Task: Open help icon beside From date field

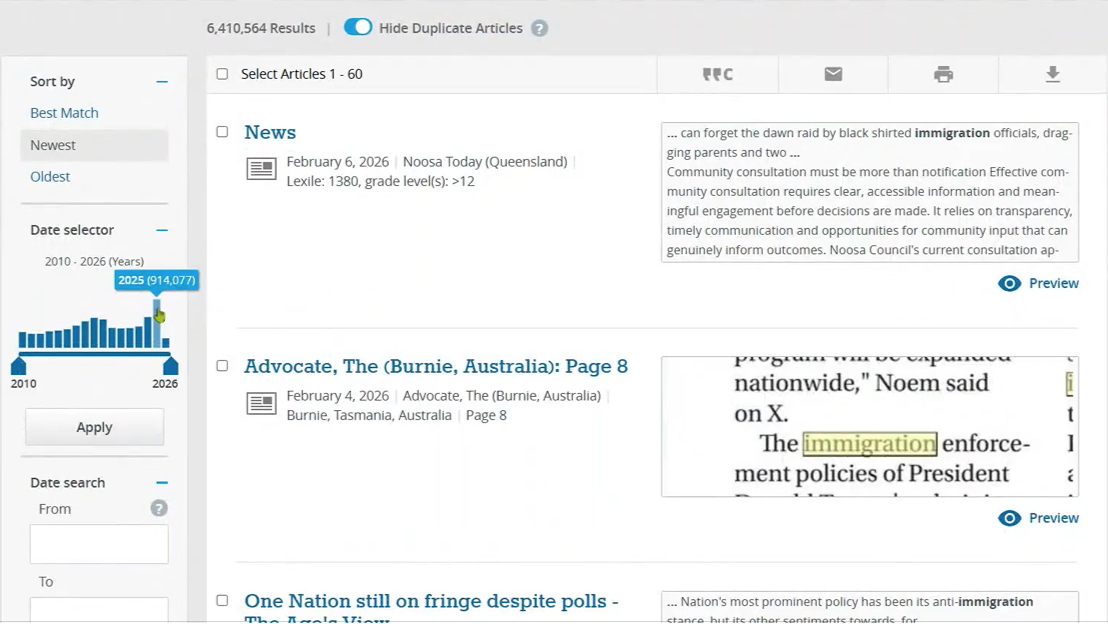Action: [x=159, y=508]
